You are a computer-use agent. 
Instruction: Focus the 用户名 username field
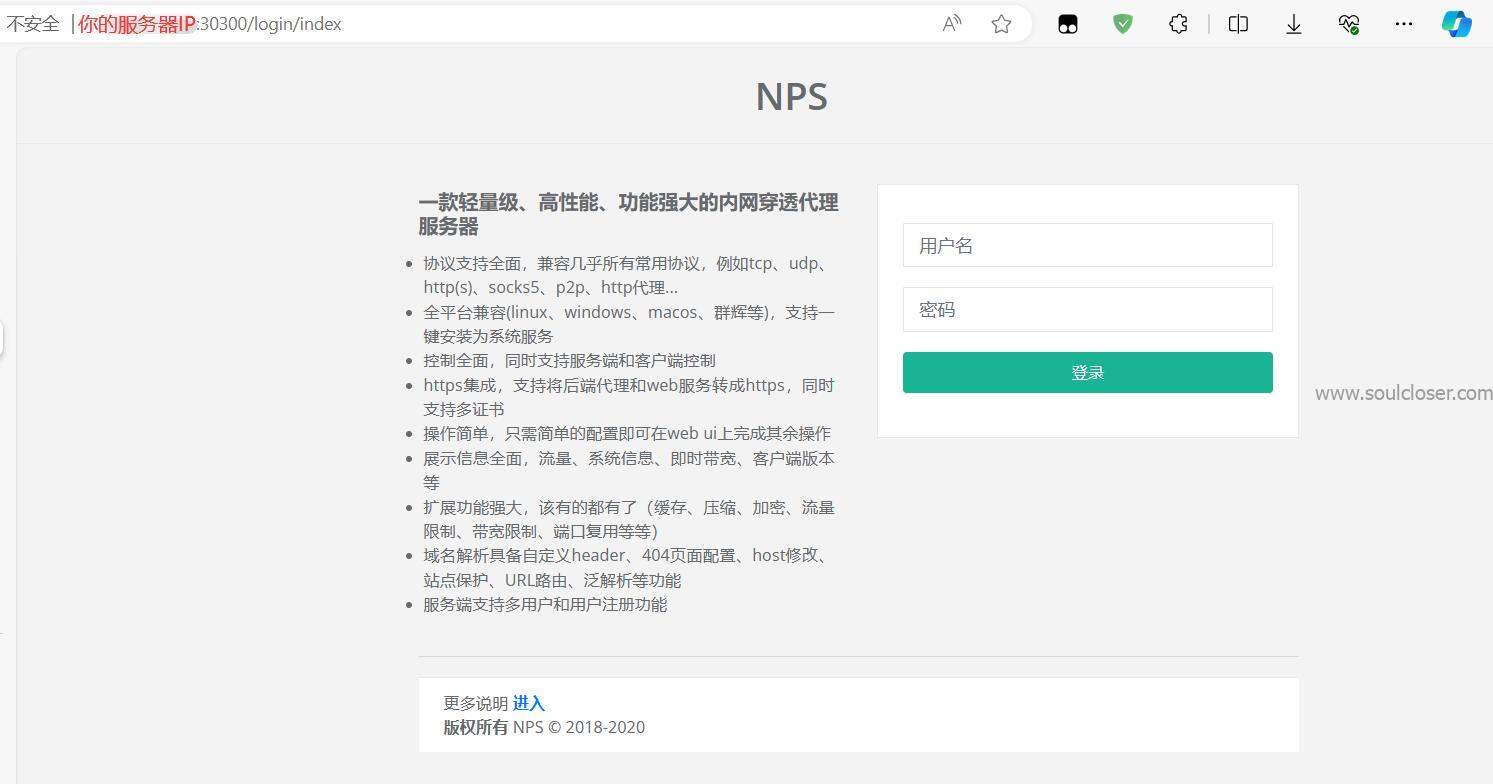(x=1087, y=245)
